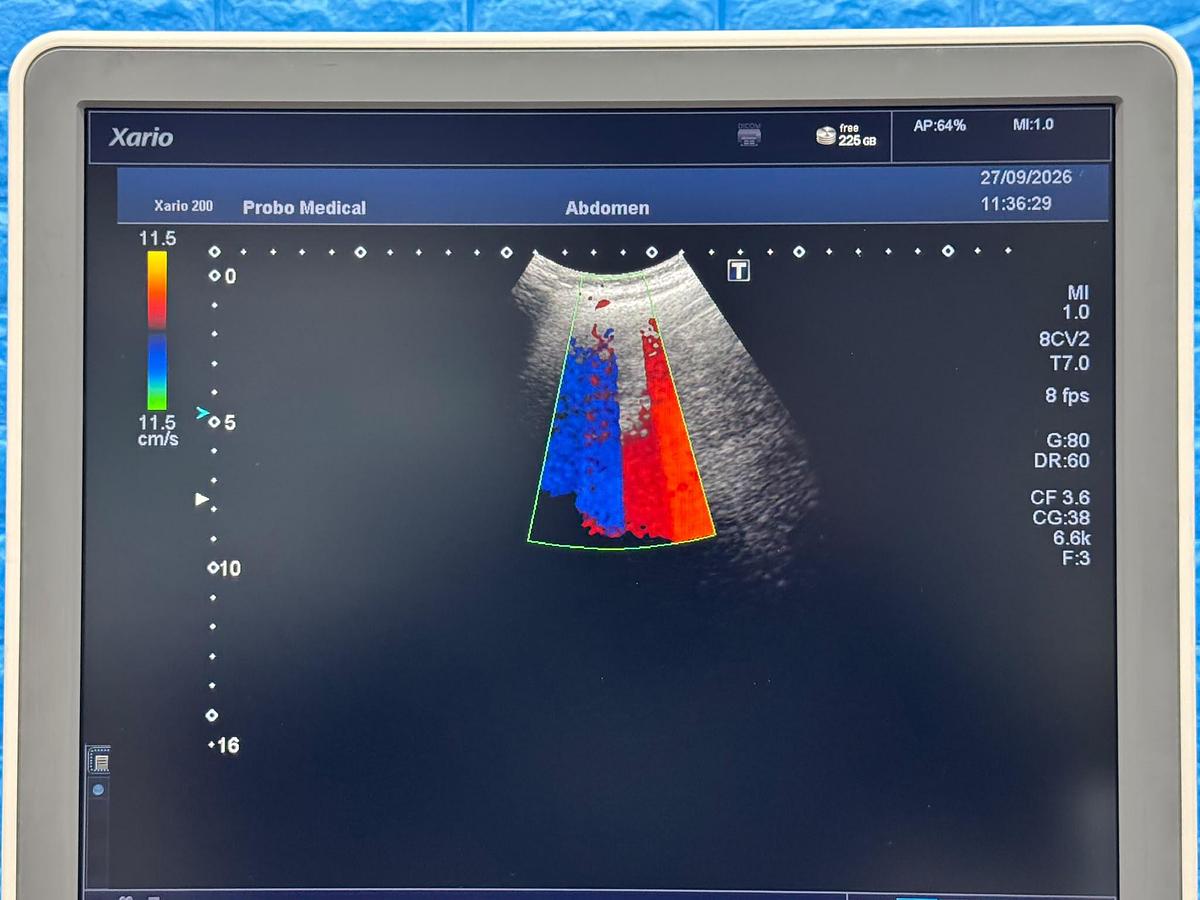
Task: Click the 6.6k PRF value
Action: [x=1071, y=537]
